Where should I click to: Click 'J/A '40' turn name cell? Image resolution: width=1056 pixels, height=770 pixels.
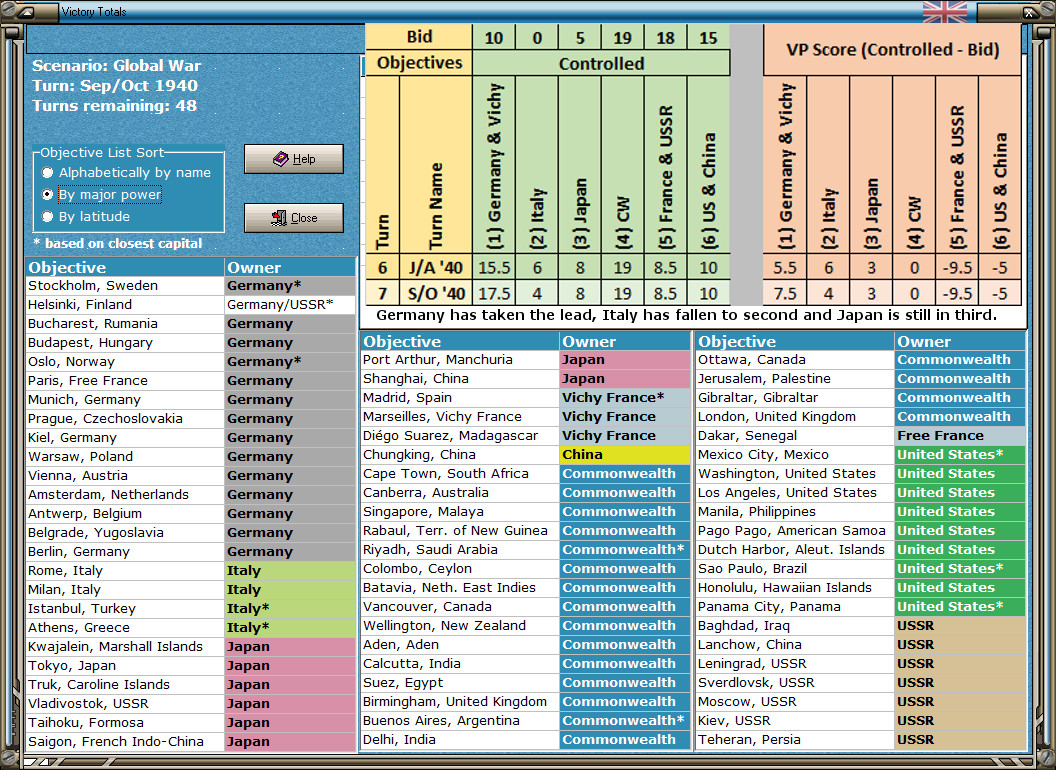(x=436, y=267)
